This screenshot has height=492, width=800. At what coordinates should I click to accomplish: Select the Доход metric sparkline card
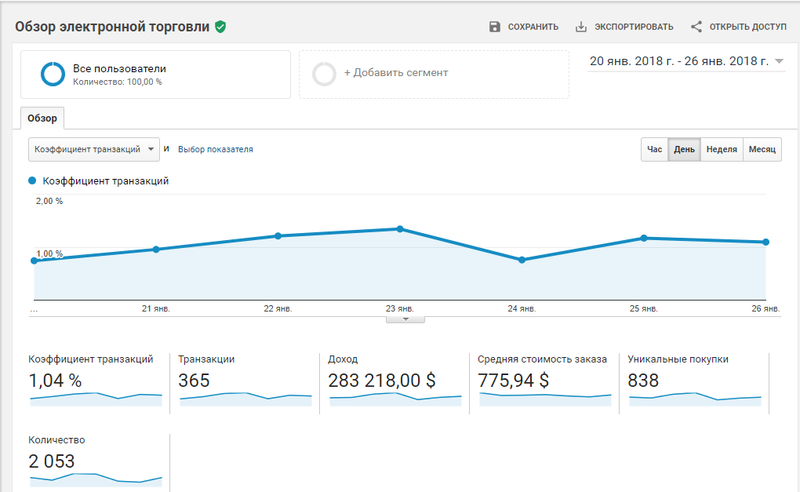394,382
